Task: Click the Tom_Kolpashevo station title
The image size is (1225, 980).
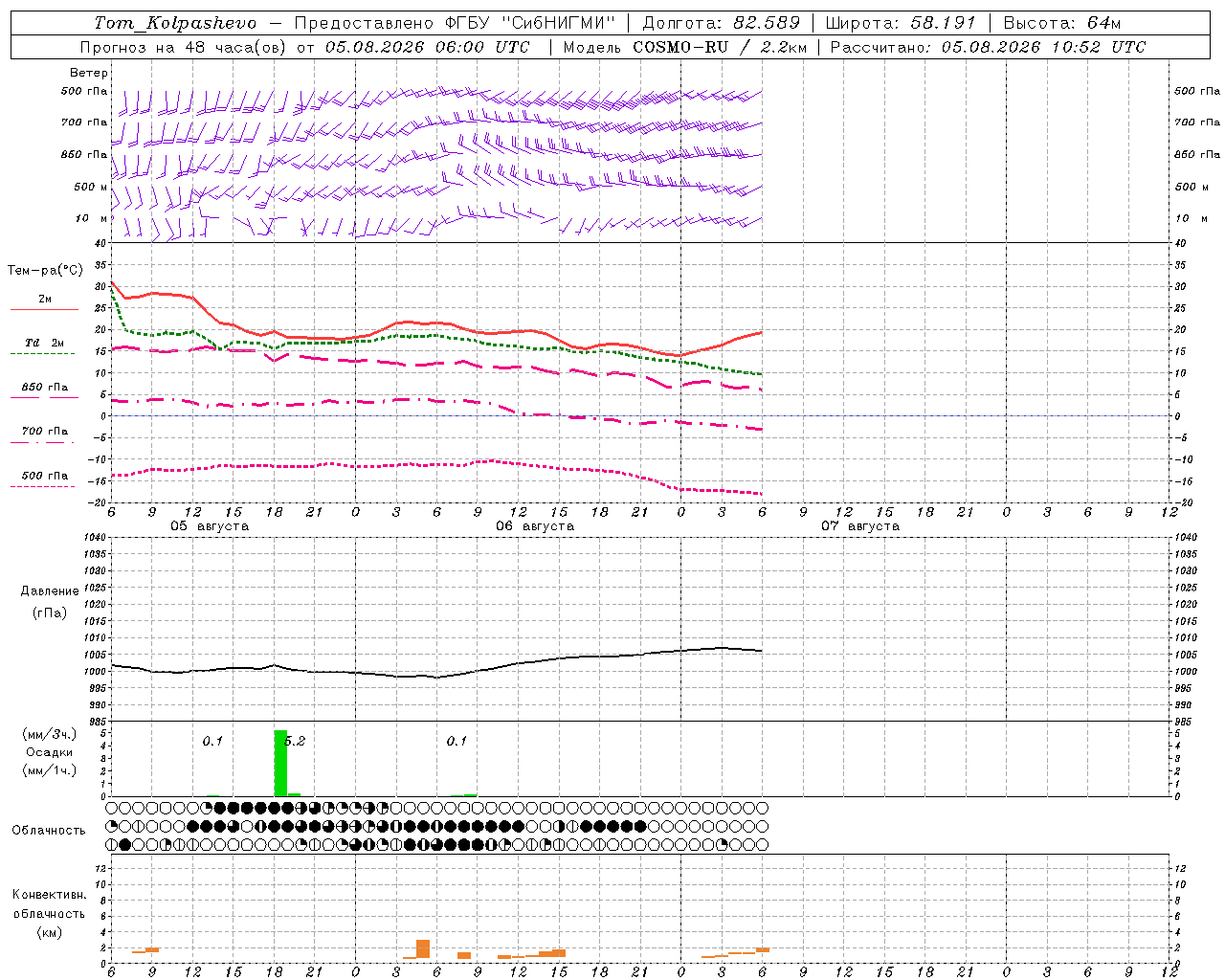Action: [175, 23]
